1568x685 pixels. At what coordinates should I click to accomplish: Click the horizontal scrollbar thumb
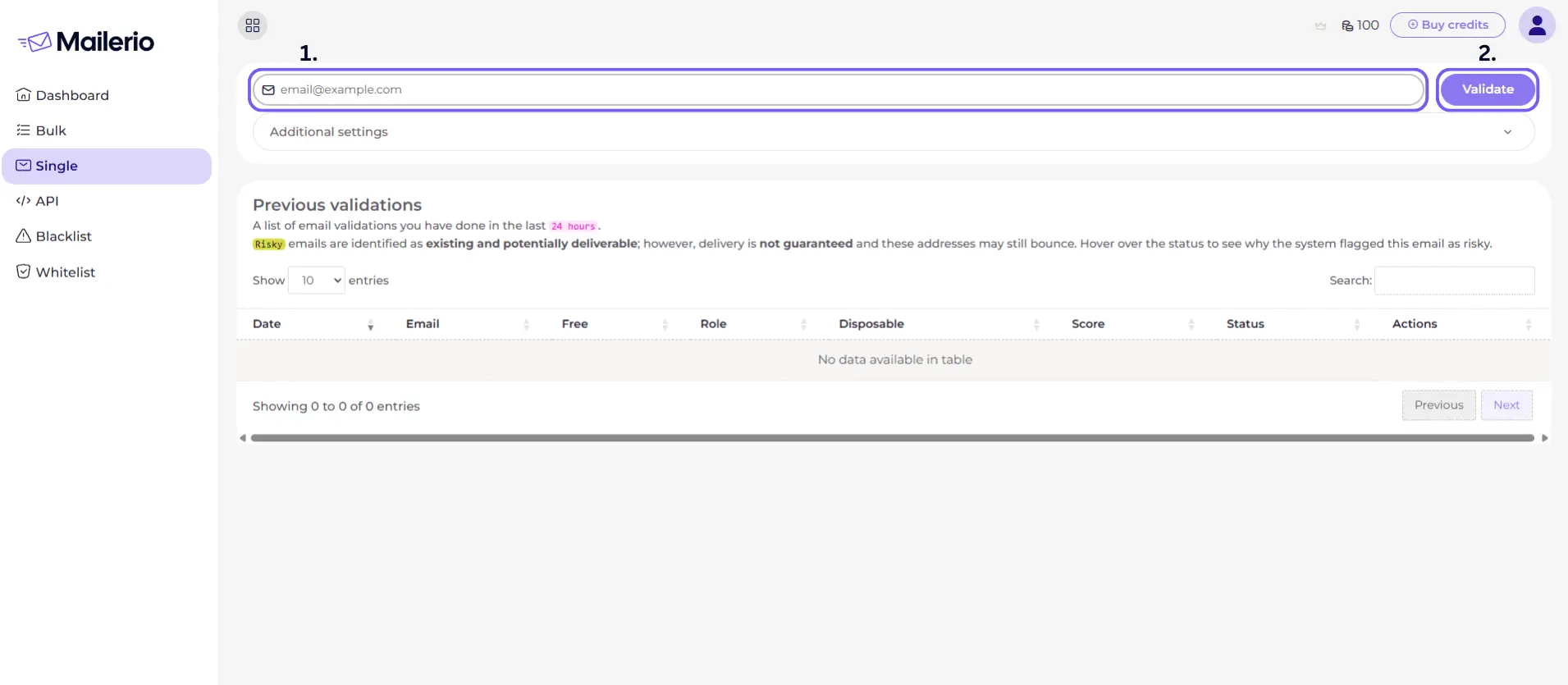pyautogui.click(x=893, y=438)
